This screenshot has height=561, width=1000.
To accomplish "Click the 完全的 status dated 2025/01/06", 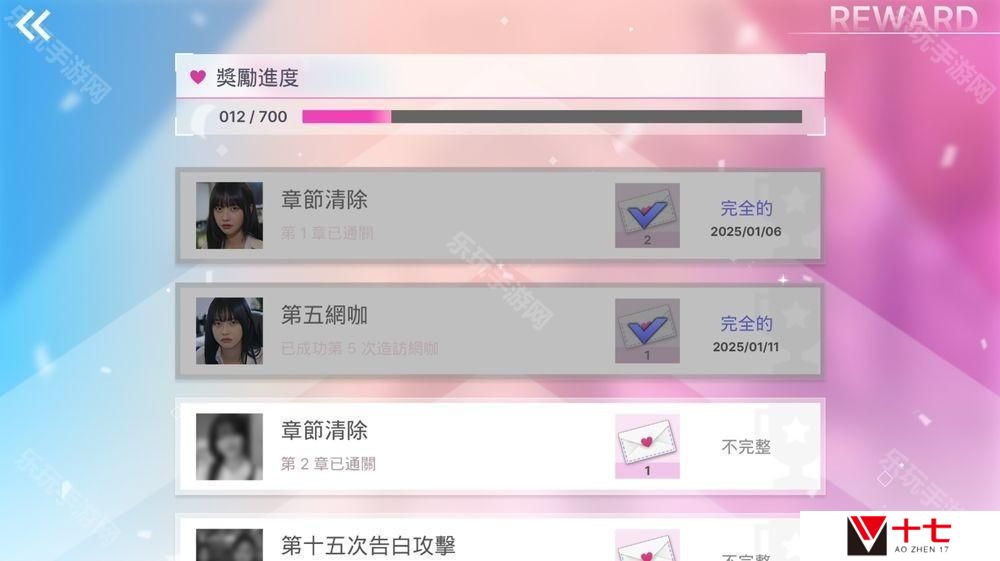I will click(x=746, y=208).
